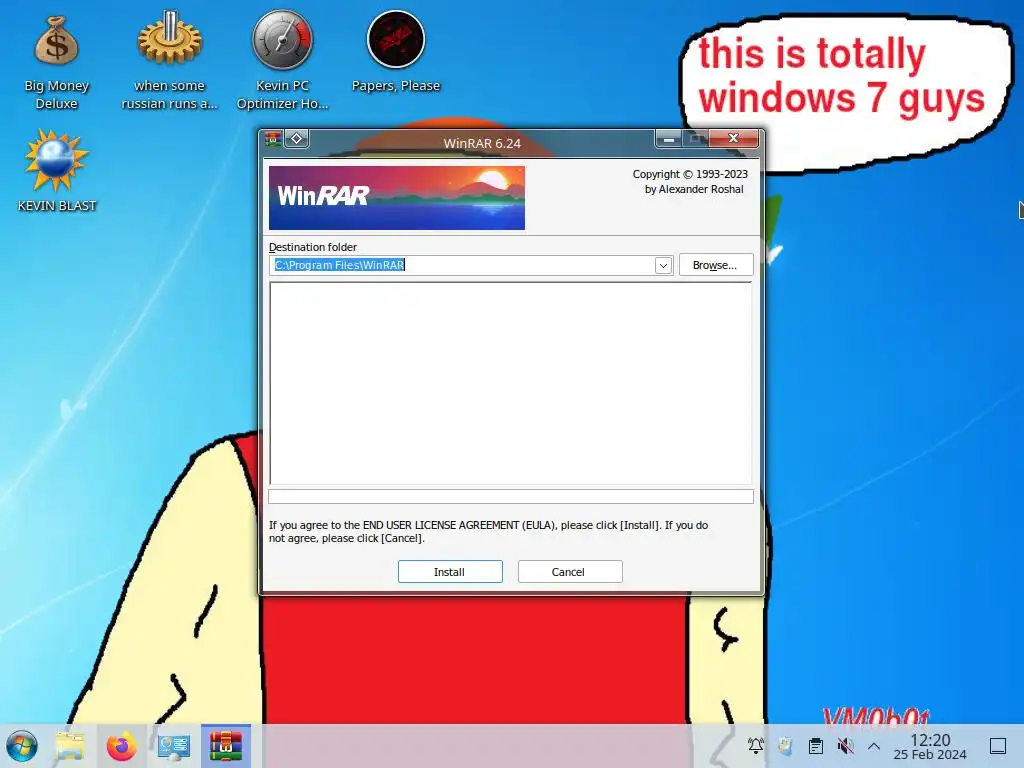Image resolution: width=1024 pixels, height=768 pixels.
Task: Click the muted volume tray icon
Action: (x=845, y=745)
